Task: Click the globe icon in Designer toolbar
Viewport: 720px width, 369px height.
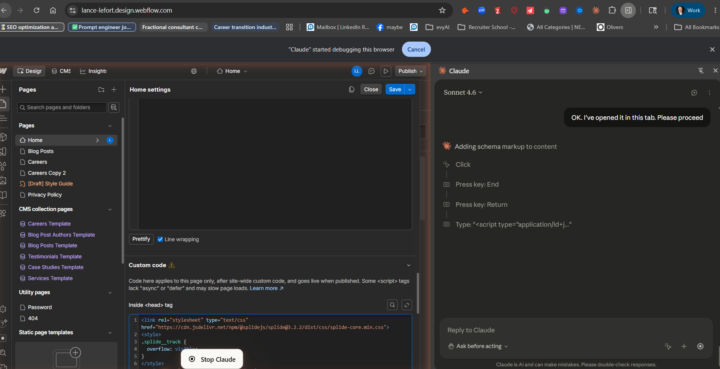Action: click(x=194, y=71)
